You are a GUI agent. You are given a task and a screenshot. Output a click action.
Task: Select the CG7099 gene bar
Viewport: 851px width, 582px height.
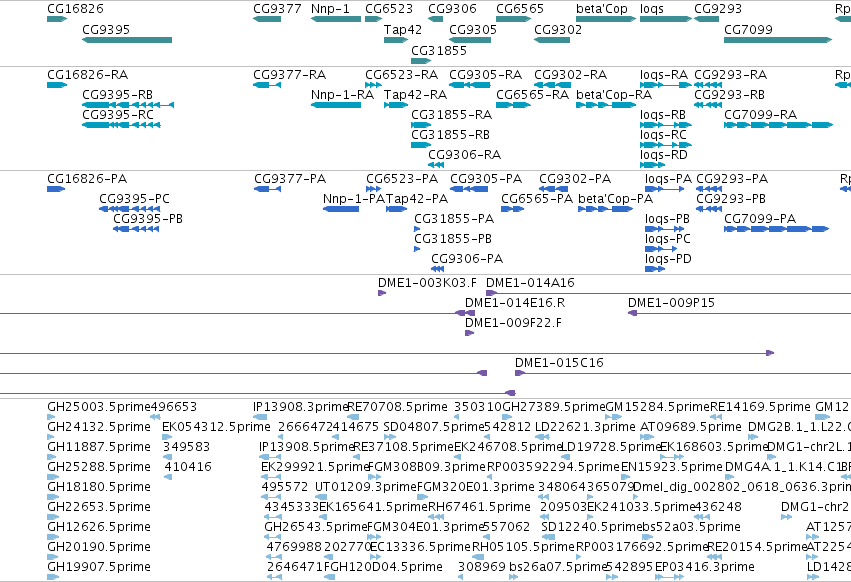point(778,40)
